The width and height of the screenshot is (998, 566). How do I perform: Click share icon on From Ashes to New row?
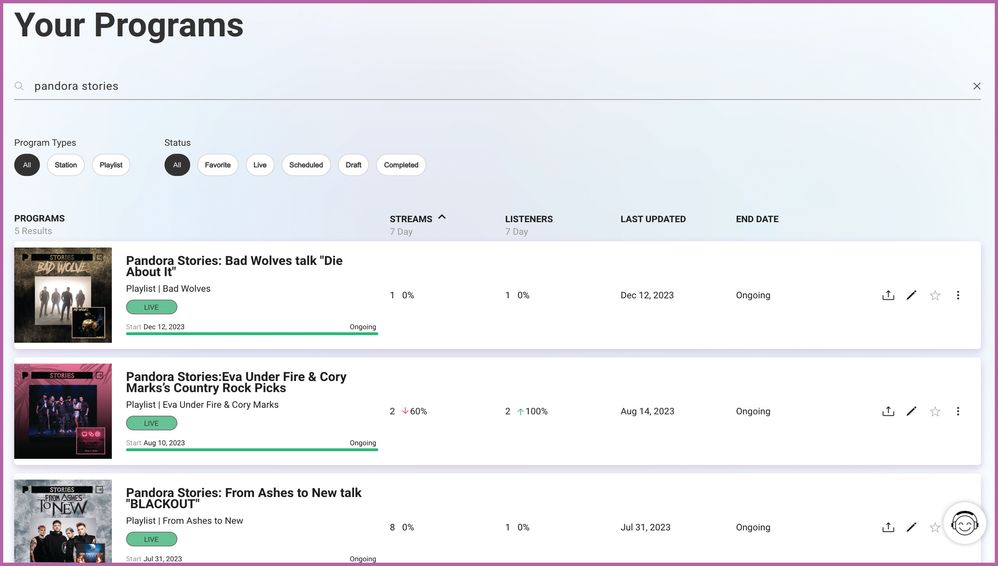coord(887,528)
